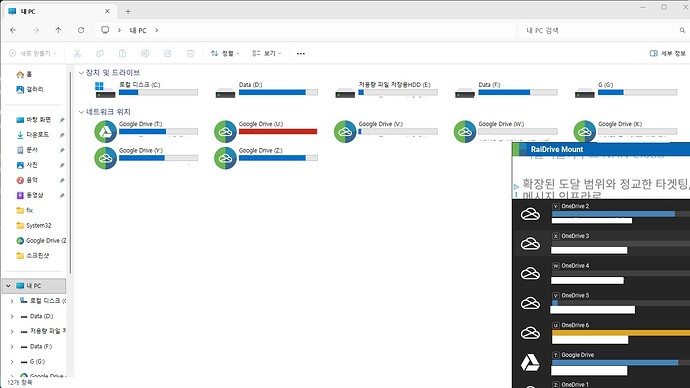The height and width of the screenshot is (388, 690).
Task: Click the paste clipboard icon in toolbar
Action: (122, 53)
